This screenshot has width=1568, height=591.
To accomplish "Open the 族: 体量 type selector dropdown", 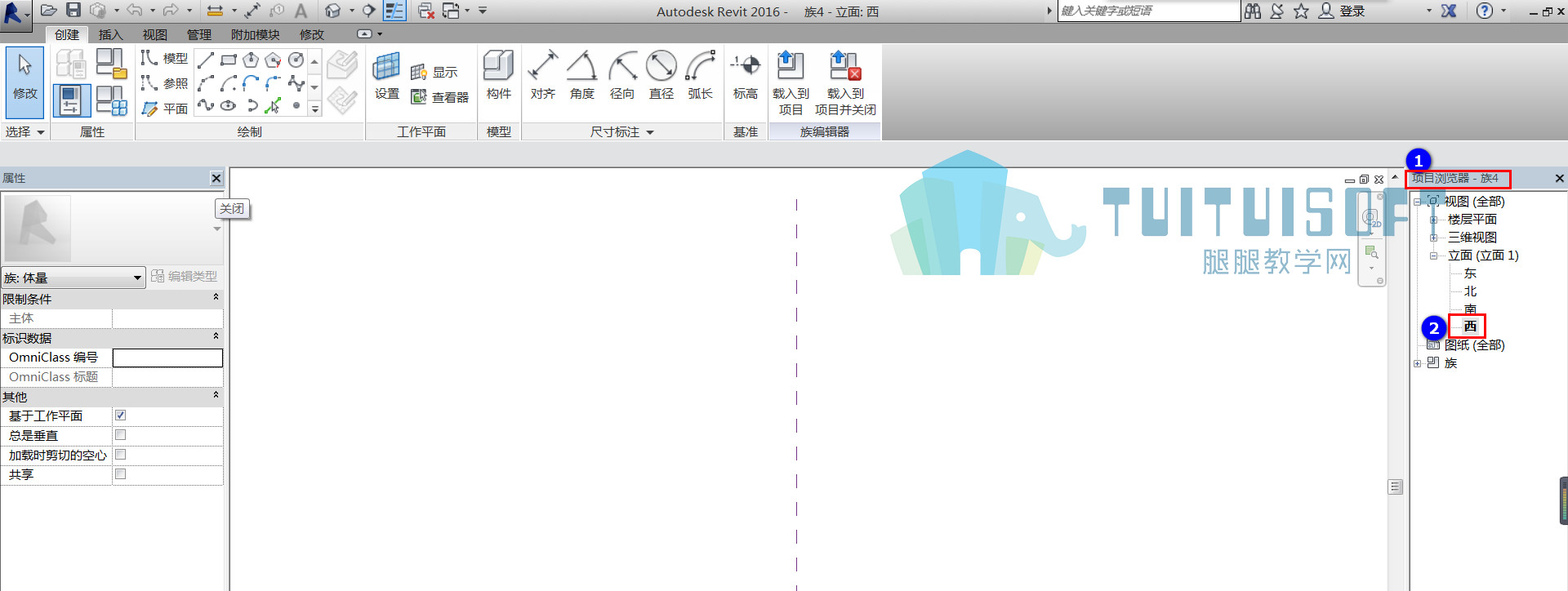I will pos(73,278).
